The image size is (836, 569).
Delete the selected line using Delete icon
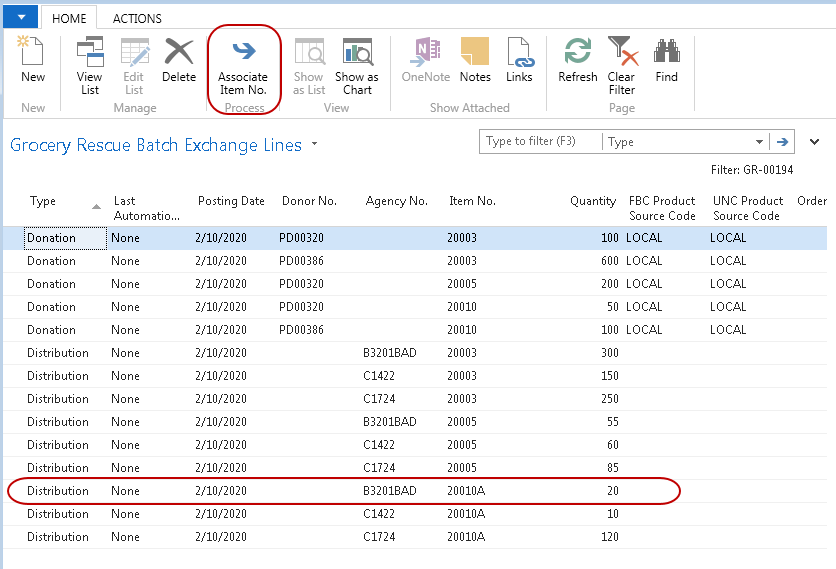click(x=179, y=61)
